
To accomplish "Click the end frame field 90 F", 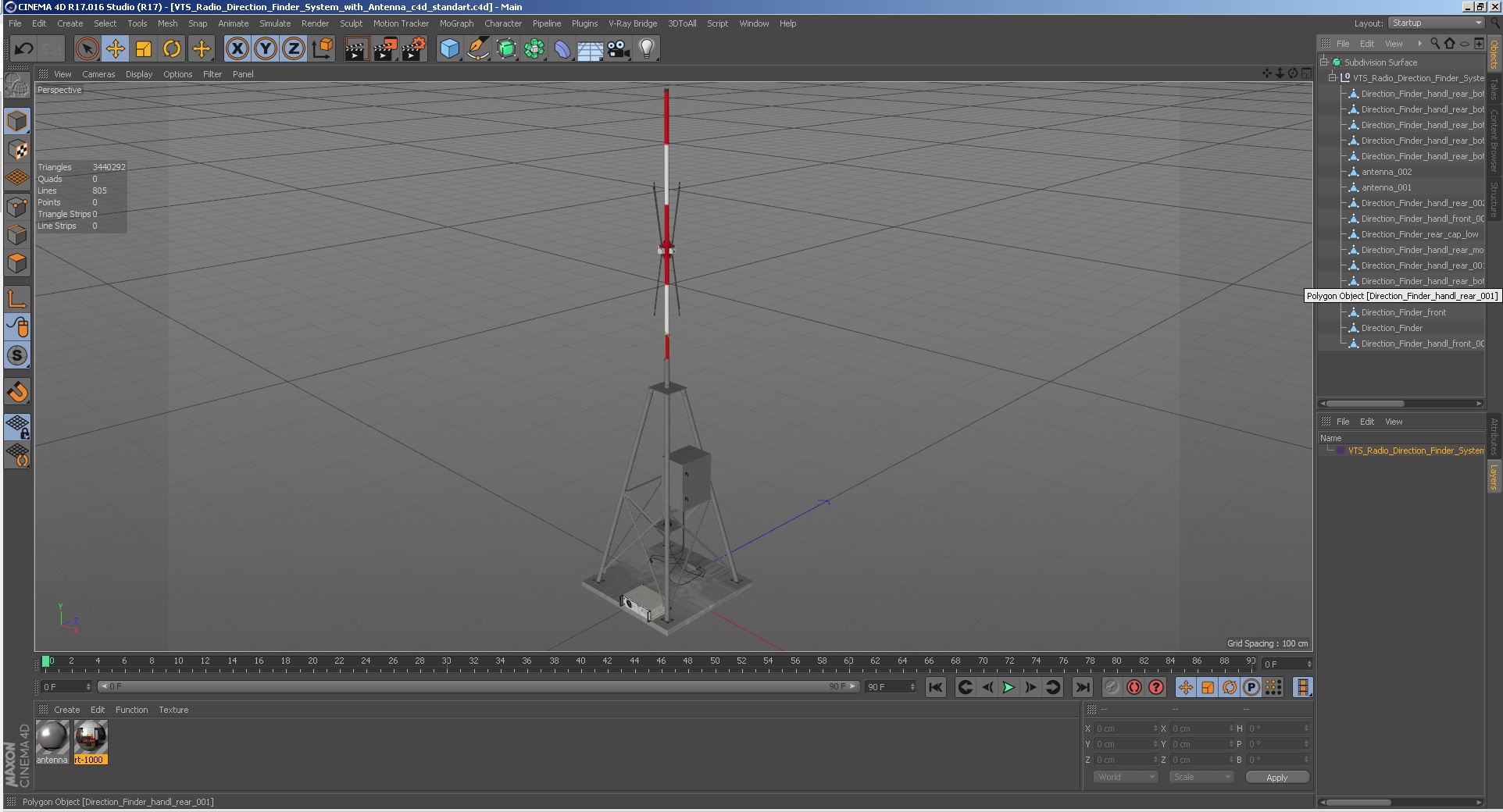I will [891, 687].
